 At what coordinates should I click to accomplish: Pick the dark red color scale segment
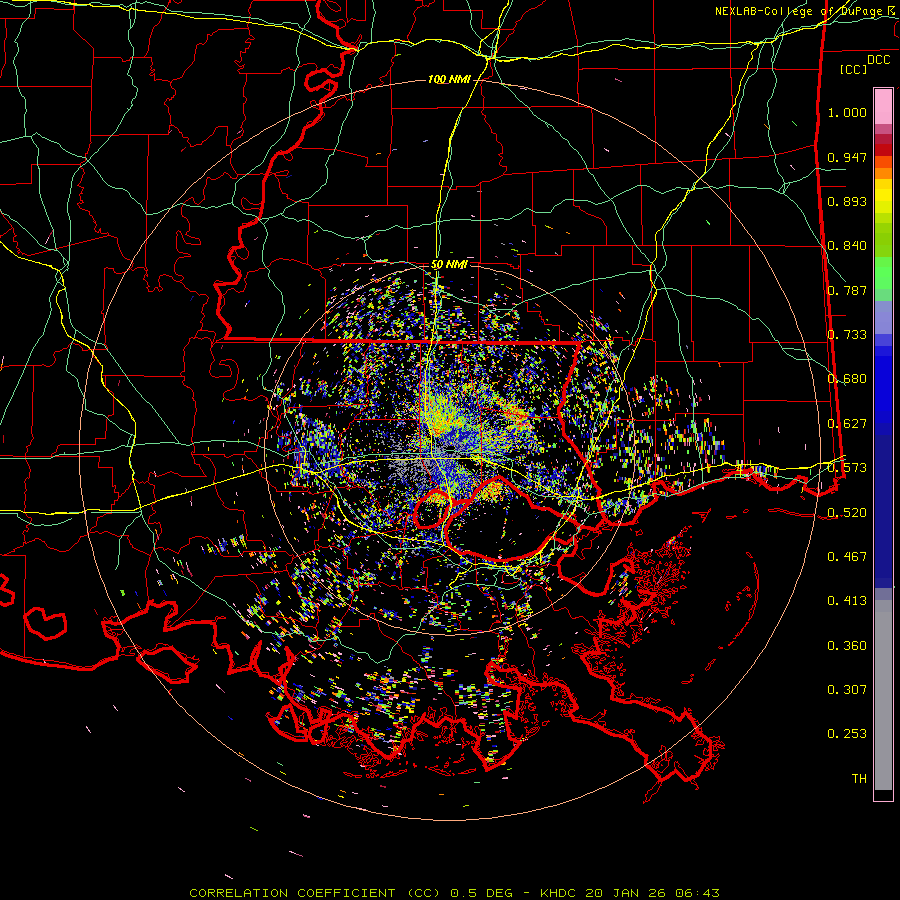coord(883,150)
